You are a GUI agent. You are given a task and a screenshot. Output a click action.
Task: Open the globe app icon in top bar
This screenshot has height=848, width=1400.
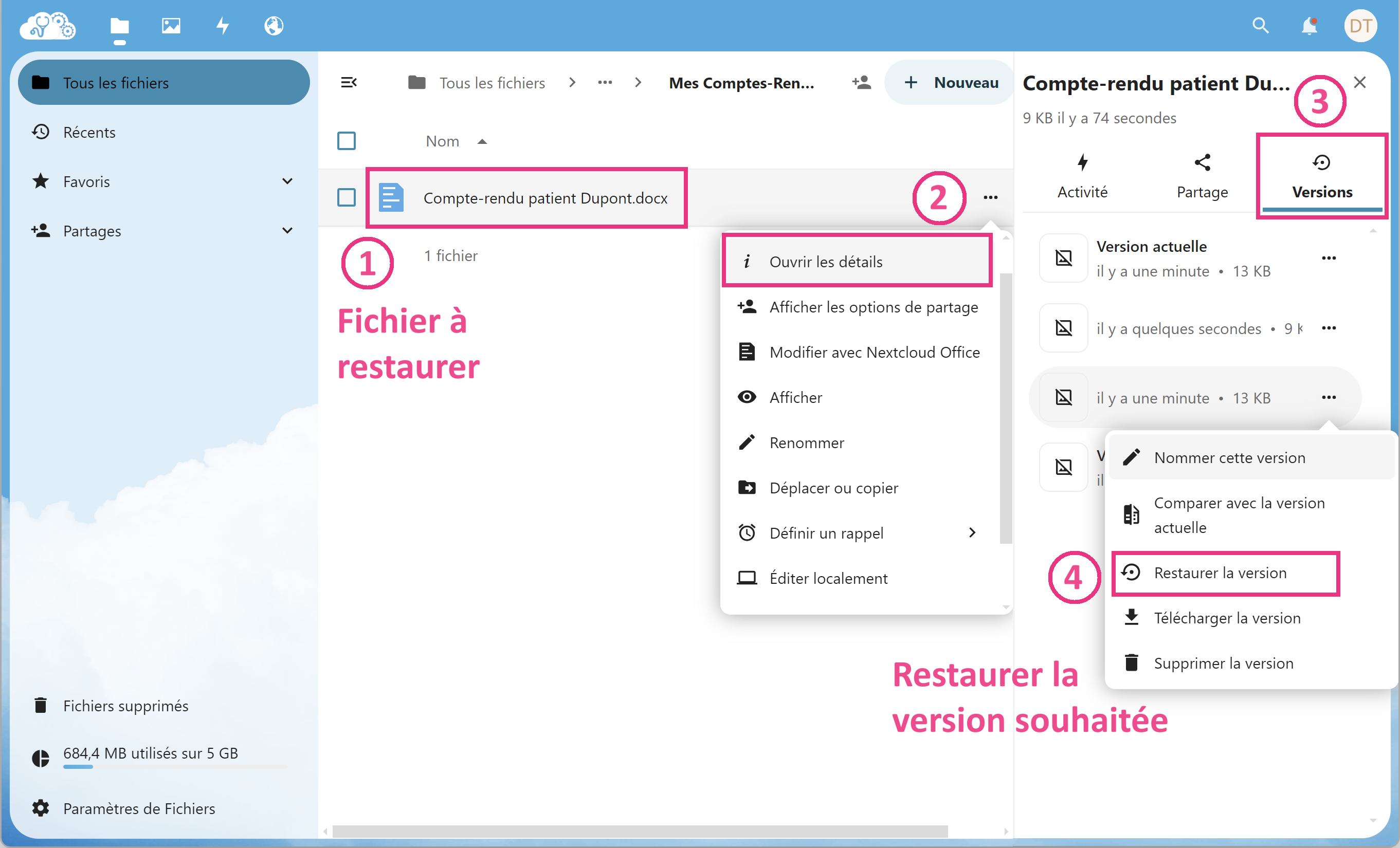(274, 26)
